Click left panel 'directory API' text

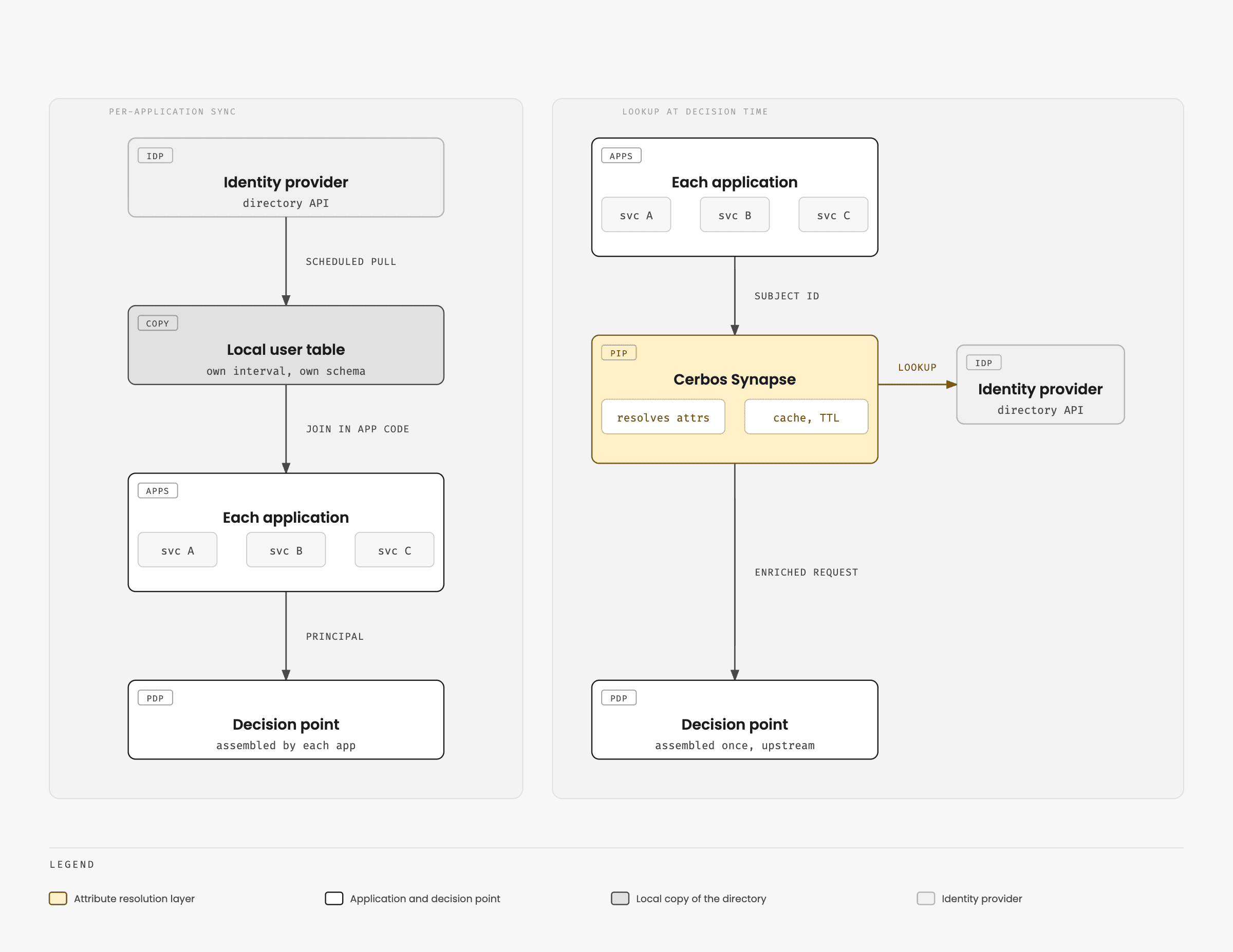286,203
